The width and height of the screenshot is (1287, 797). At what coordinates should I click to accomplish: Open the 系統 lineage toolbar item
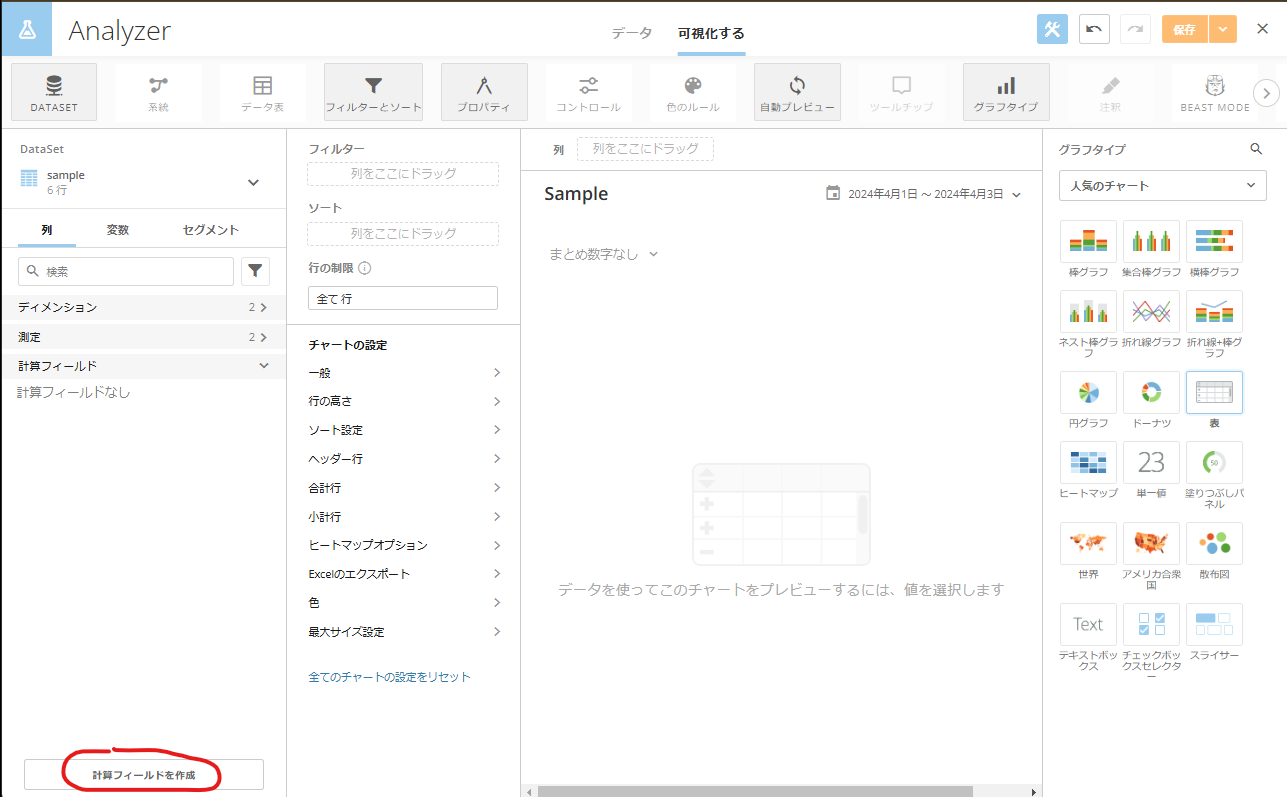pyautogui.click(x=159, y=92)
